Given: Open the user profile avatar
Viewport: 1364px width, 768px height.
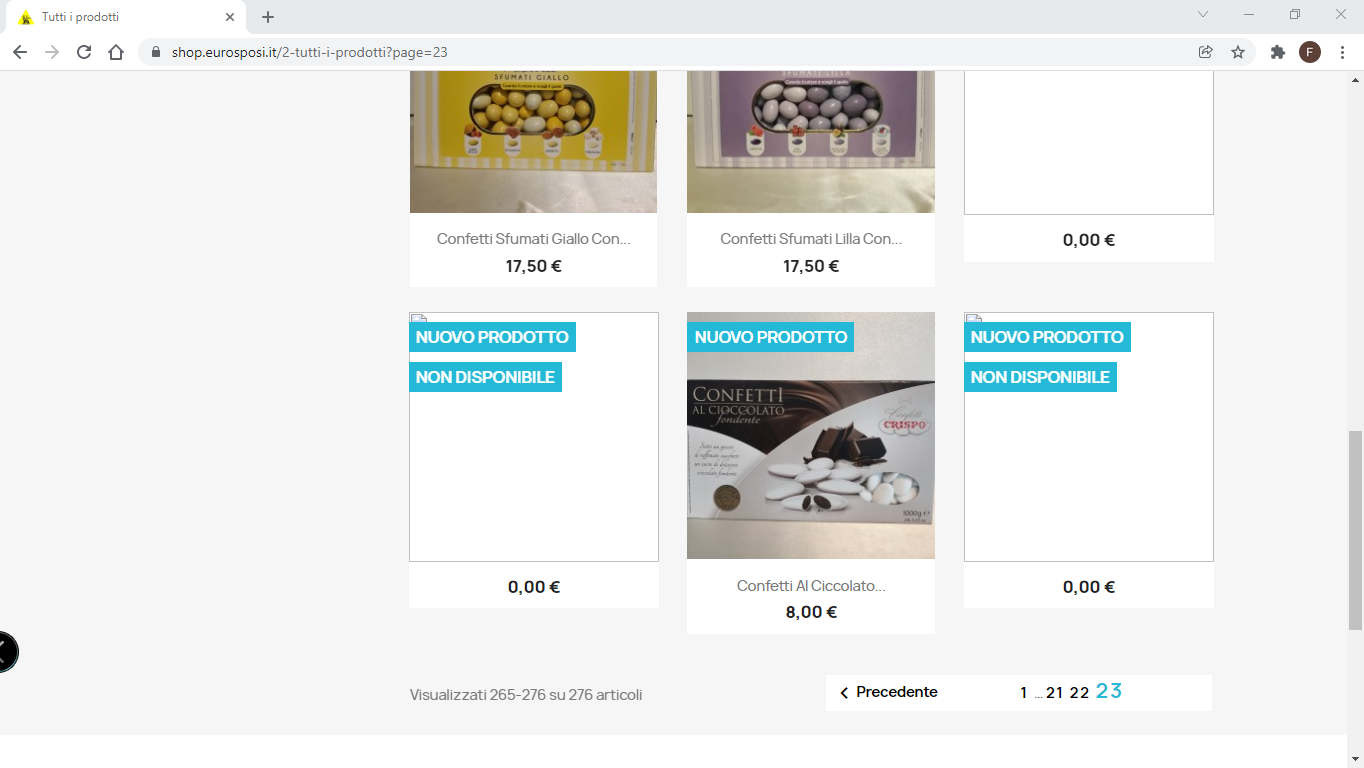Looking at the screenshot, I should click(x=1310, y=52).
